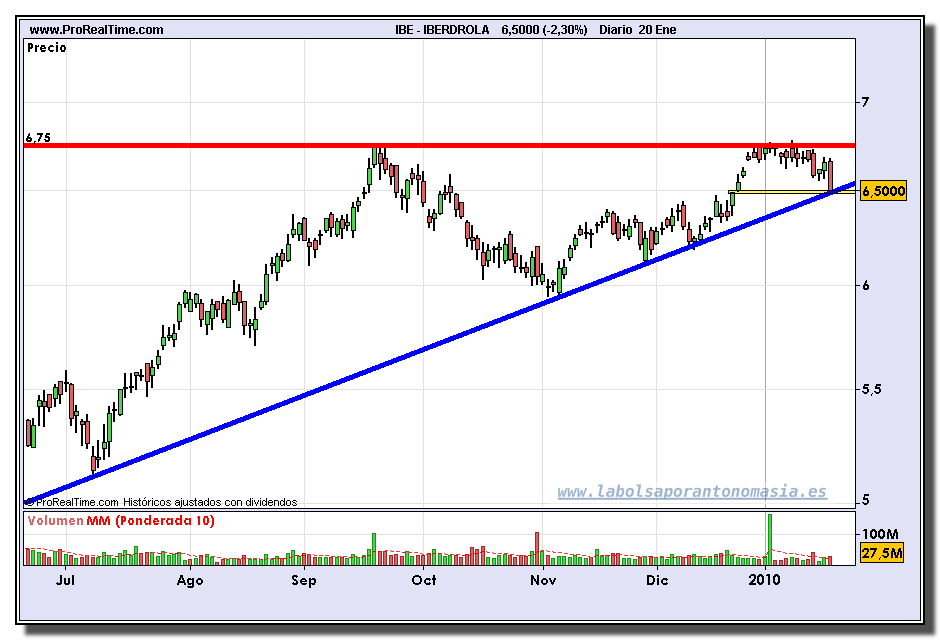Viewport: 940px width, 640px height.
Task: Click the Jul label on time axis
Action: (66, 580)
